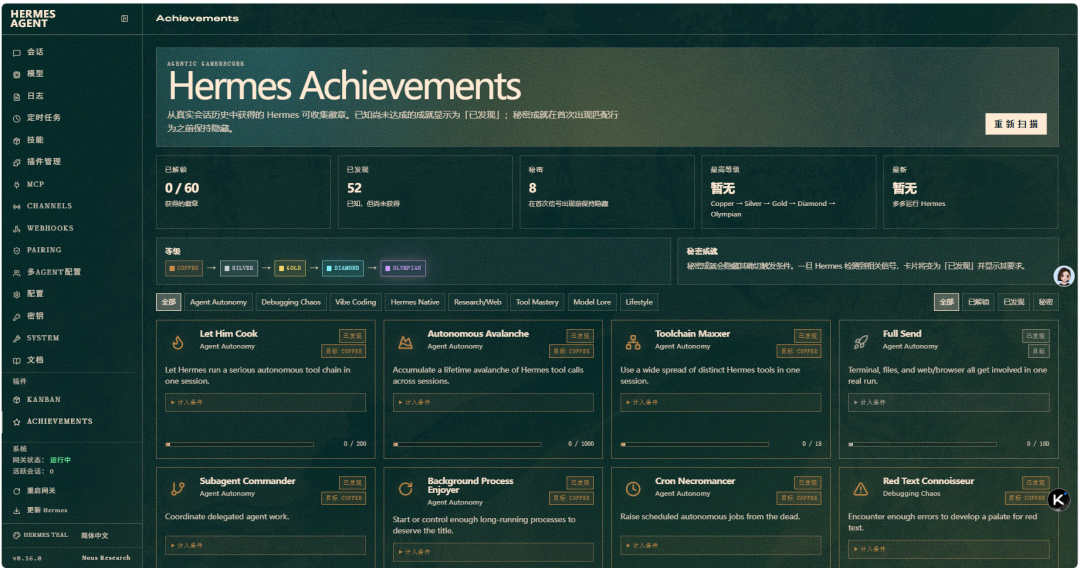Expand 计入条件 under Let Him Cook
The width and height of the screenshot is (1080, 568).
tap(265, 402)
